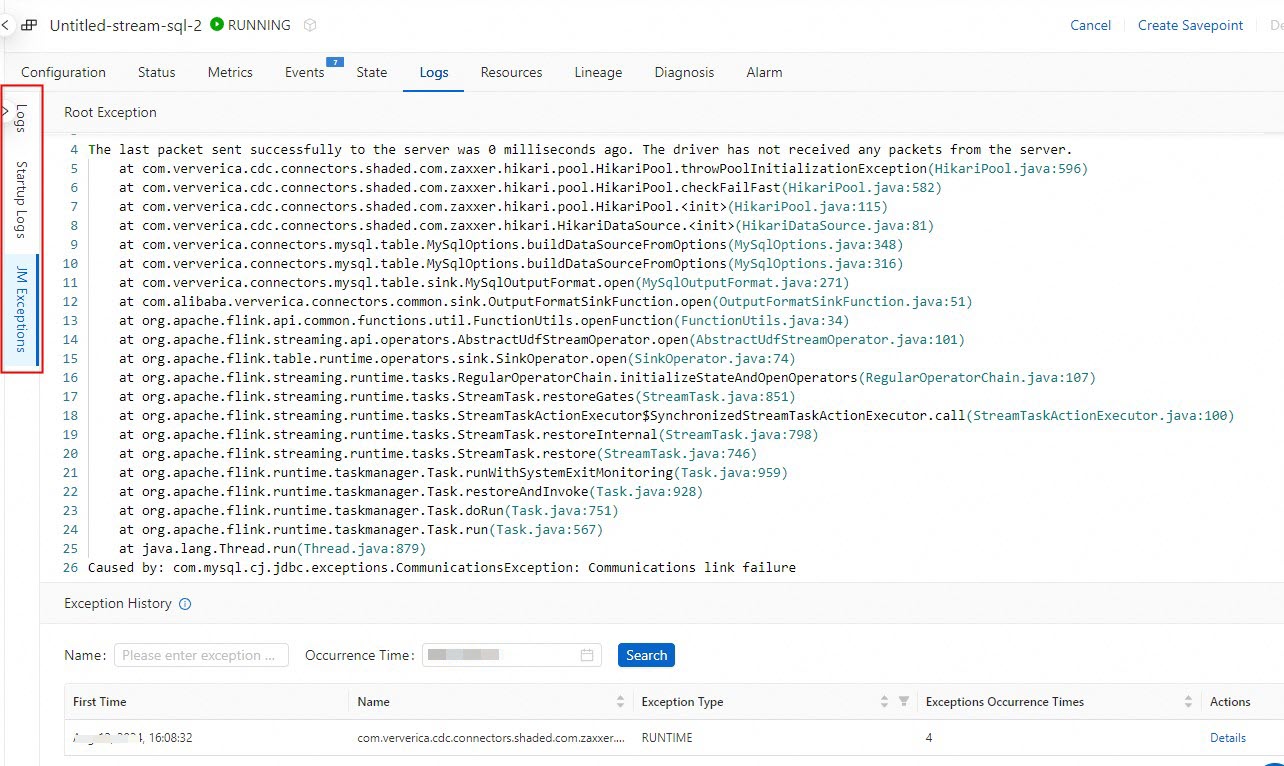Image resolution: width=1284 pixels, height=766 pixels.
Task: Click the StreamTask.java:851 reference
Action: (x=714, y=397)
